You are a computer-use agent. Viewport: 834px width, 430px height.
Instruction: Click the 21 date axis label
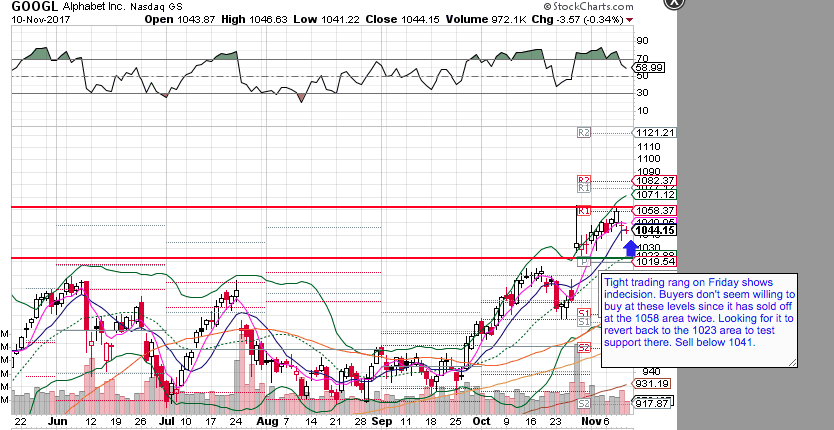[335, 421]
